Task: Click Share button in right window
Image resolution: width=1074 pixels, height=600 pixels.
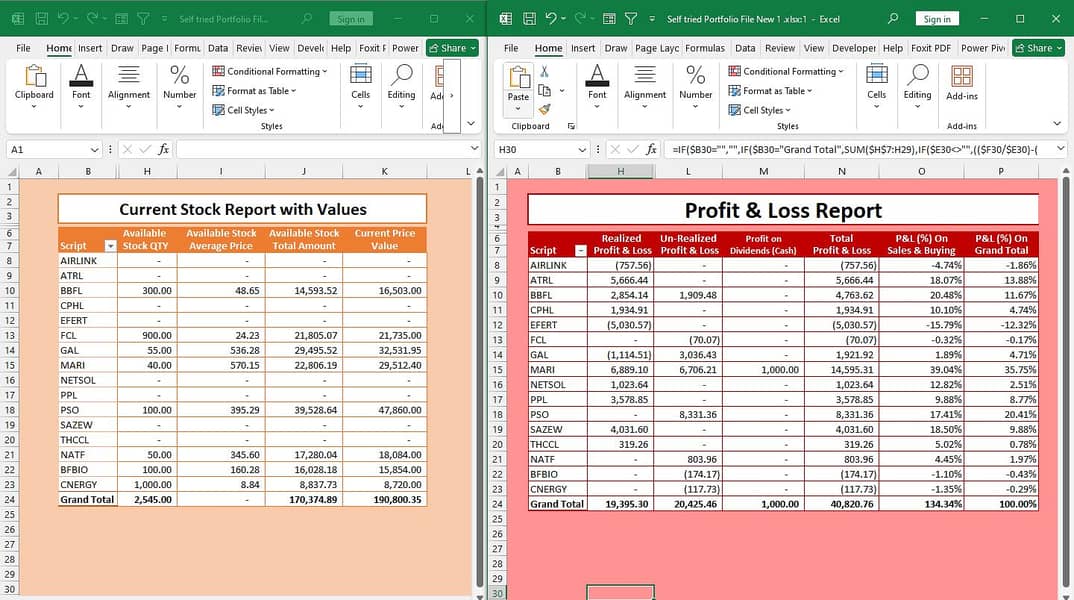Action: coord(1038,48)
